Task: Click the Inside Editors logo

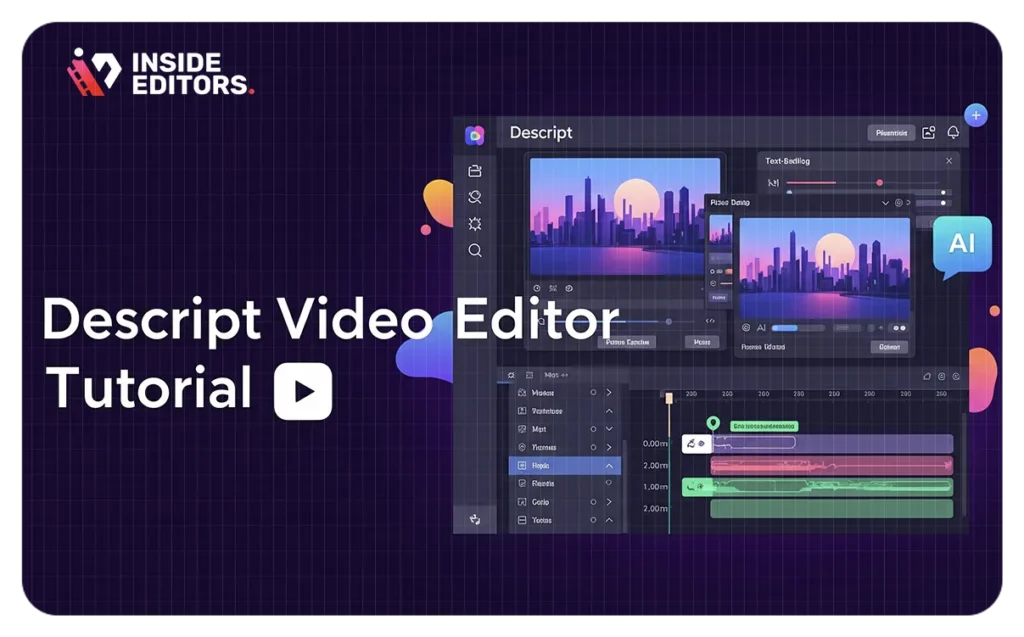Action: (161, 73)
